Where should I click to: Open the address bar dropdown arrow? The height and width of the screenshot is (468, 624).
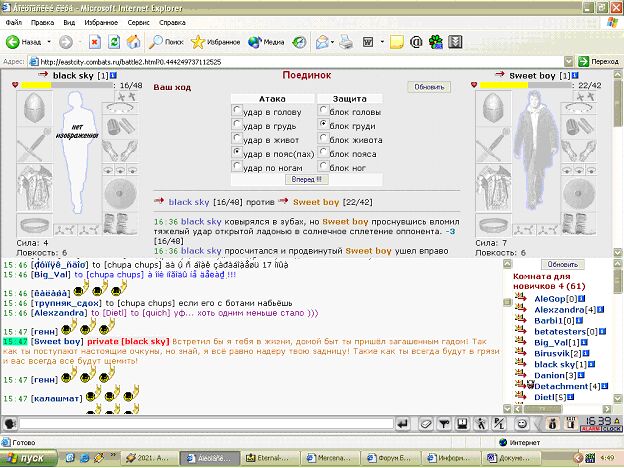coord(569,62)
